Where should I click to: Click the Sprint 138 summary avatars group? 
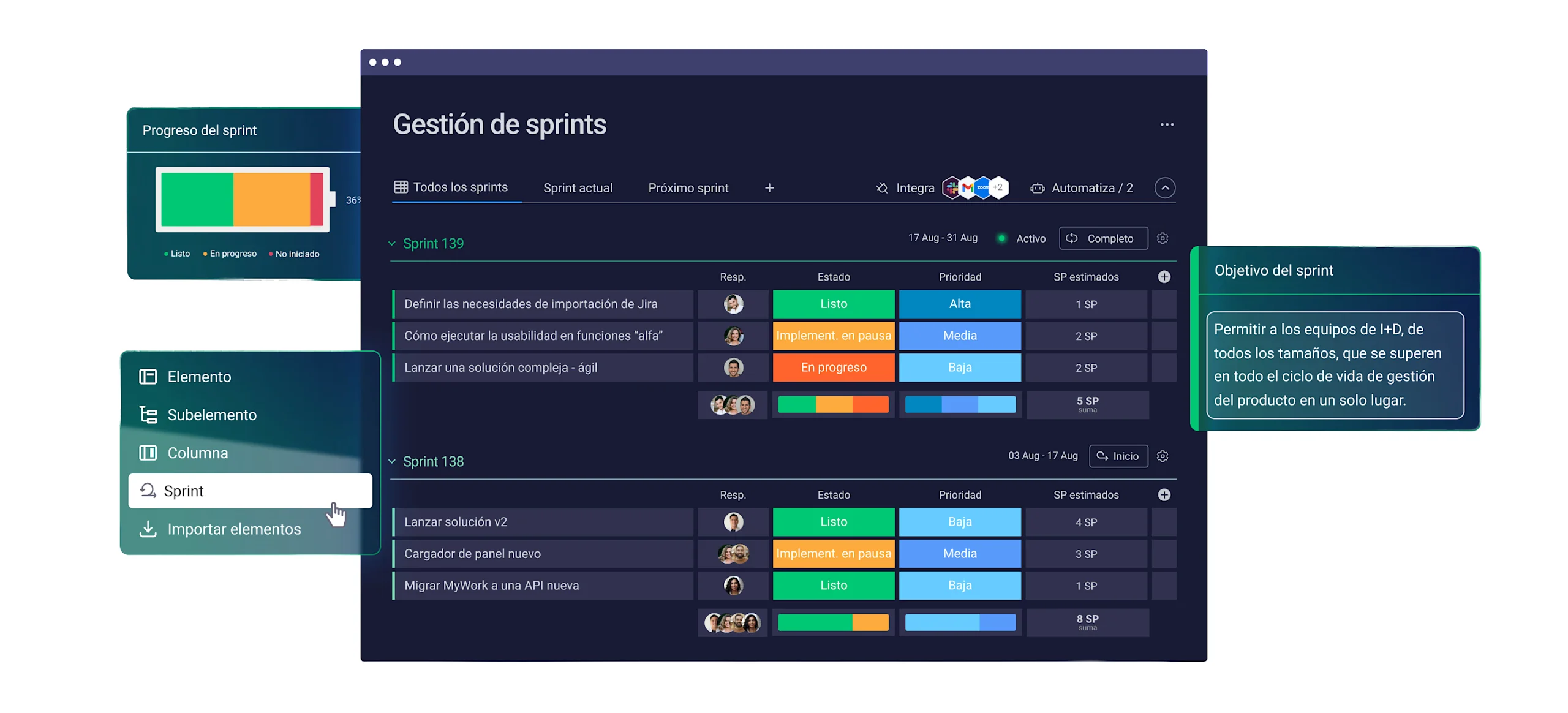click(x=732, y=623)
